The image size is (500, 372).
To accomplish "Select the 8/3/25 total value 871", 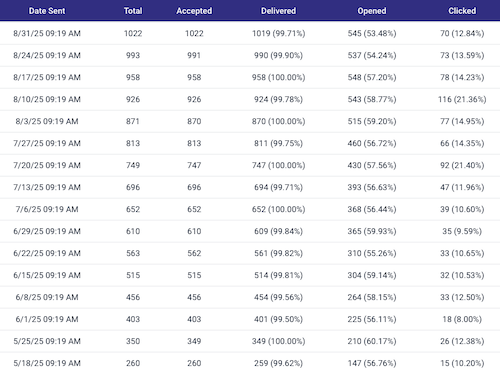I will coord(133,121).
